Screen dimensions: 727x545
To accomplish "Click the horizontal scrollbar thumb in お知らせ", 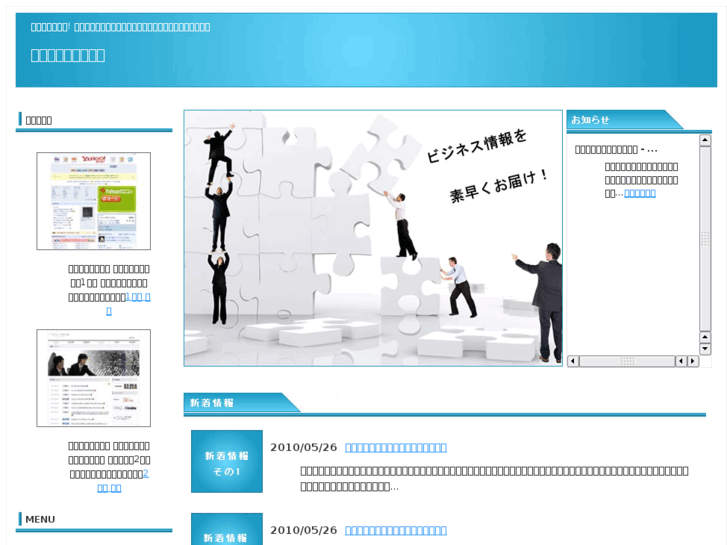I will [627, 361].
